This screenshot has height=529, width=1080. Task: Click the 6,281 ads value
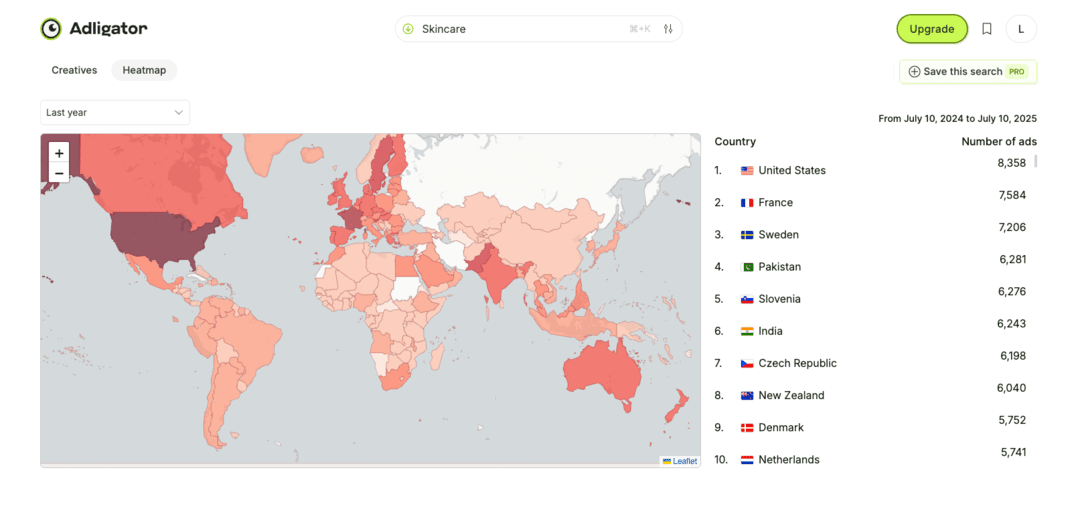coord(1012,259)
